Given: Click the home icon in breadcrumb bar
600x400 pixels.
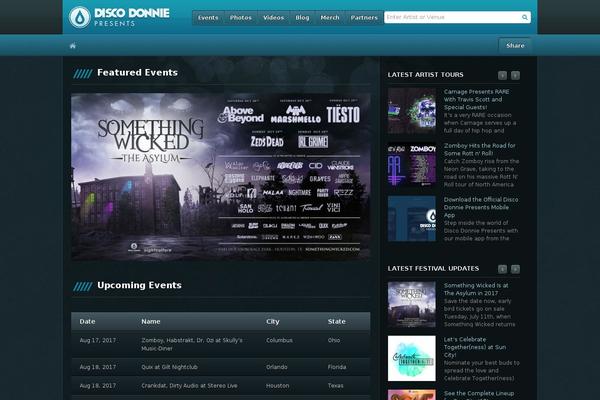Looking at the screenshot, I should [x=72, y=46].
